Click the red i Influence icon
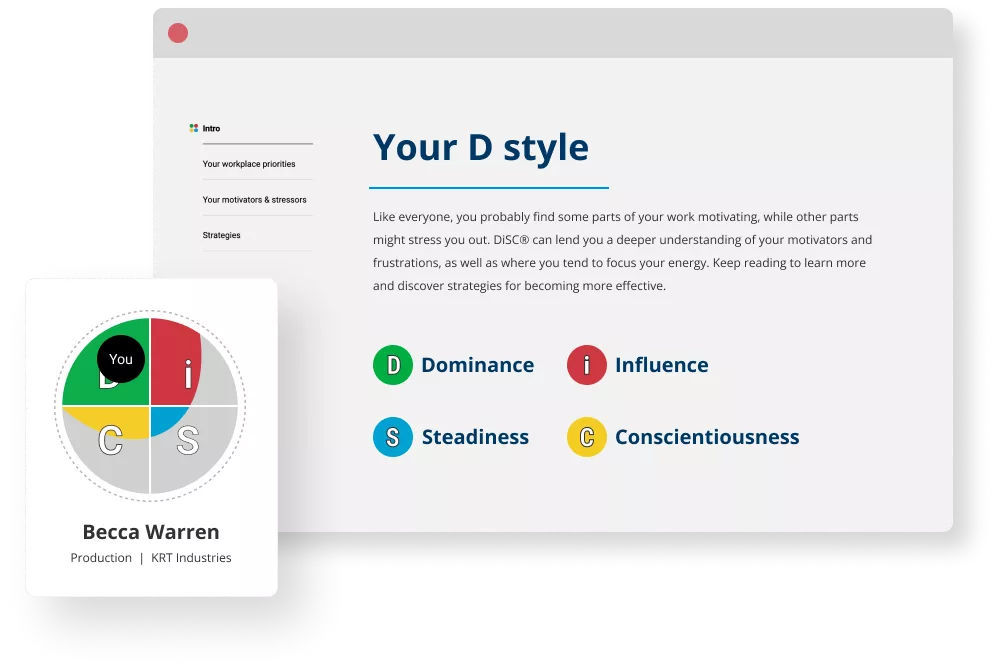 (x=586, y=365)
